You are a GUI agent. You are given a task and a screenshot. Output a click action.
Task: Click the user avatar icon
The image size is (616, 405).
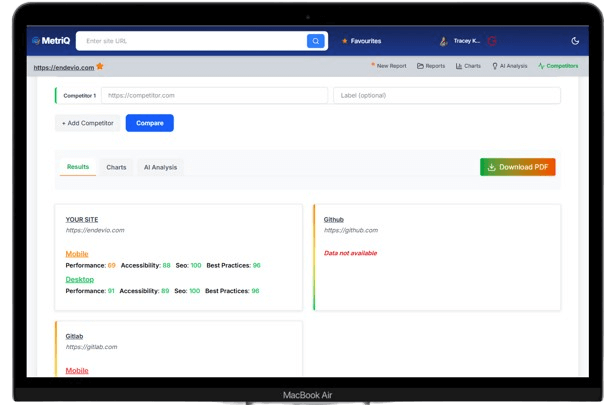tap(444, 41)
